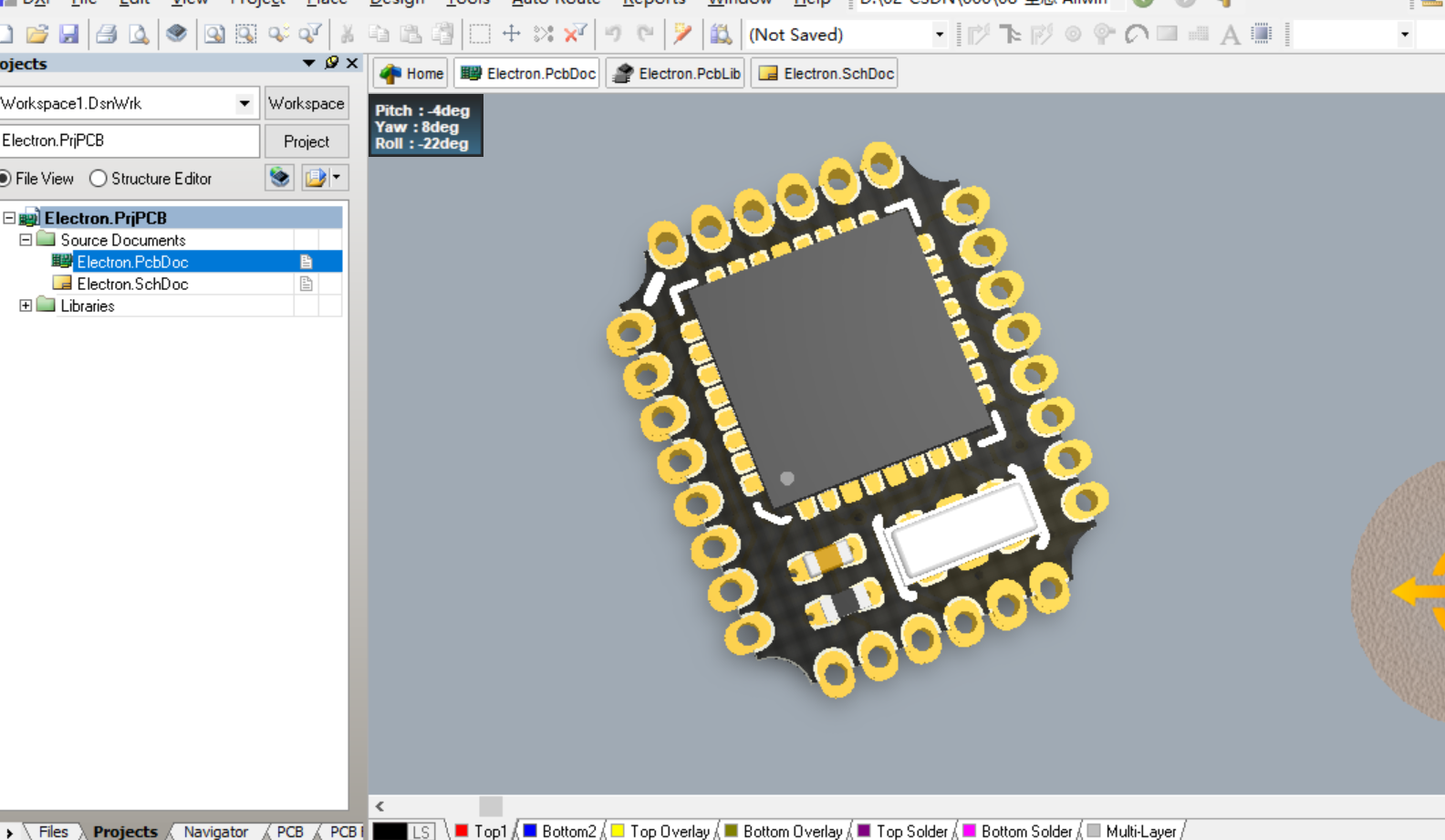Print the document using printer icon

(107, 35)
